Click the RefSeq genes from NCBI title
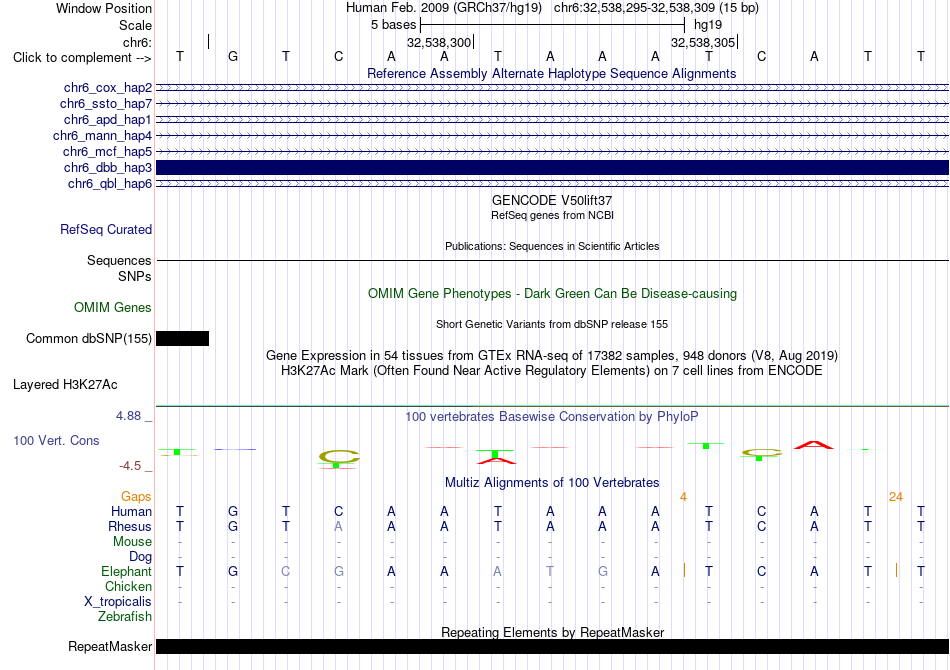 [552, 215]
